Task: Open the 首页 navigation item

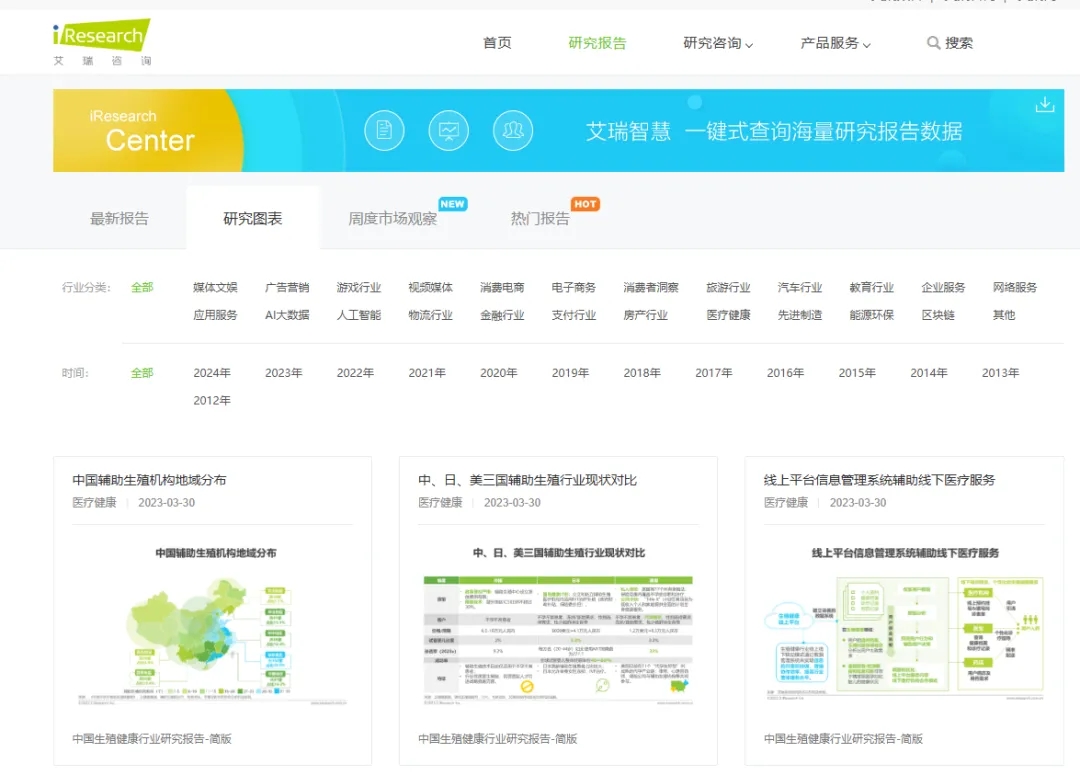Action: click(497, 43)
